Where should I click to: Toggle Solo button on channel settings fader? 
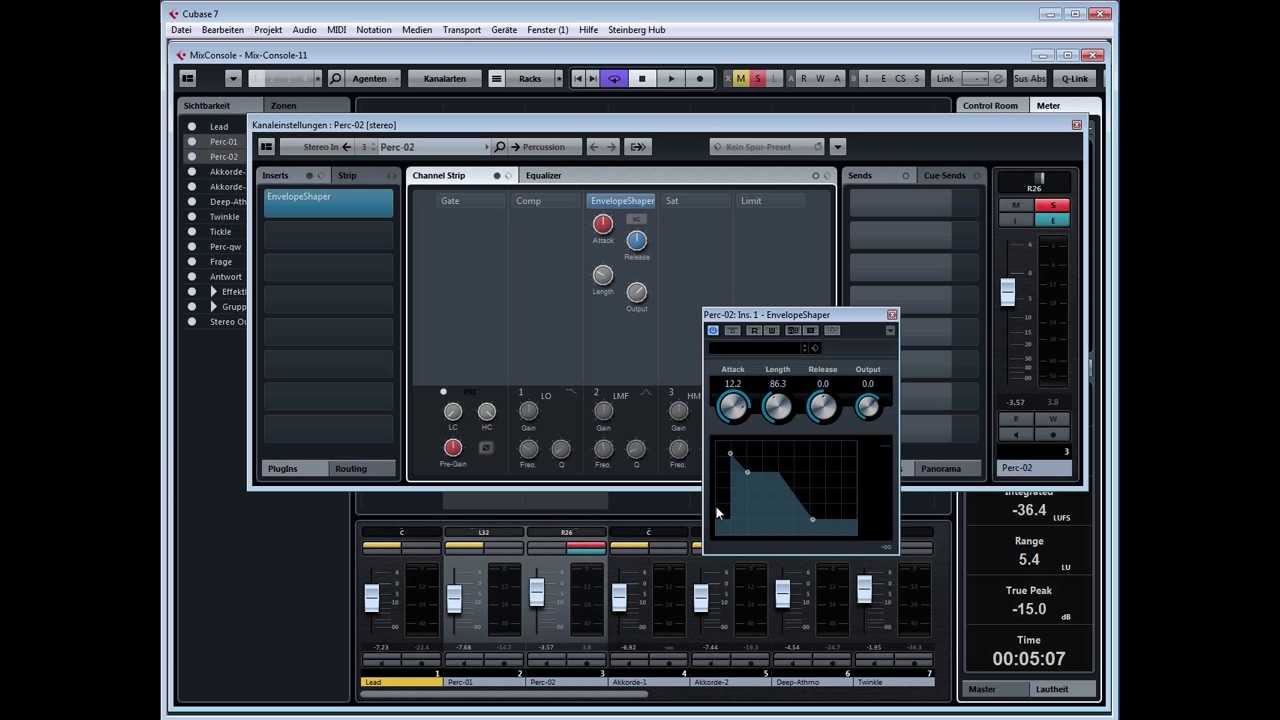click(1052, 206)
